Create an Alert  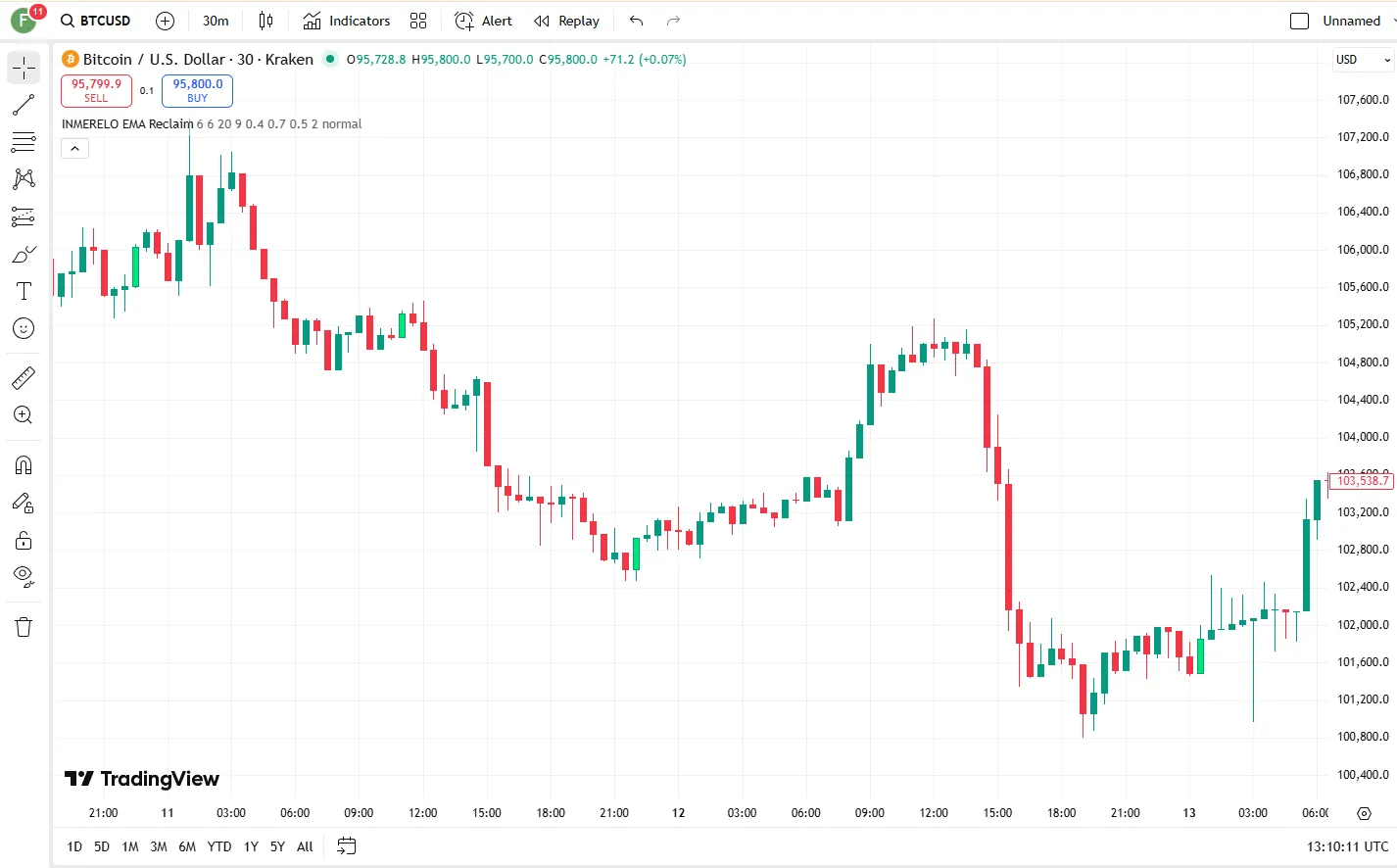[483, 20]
